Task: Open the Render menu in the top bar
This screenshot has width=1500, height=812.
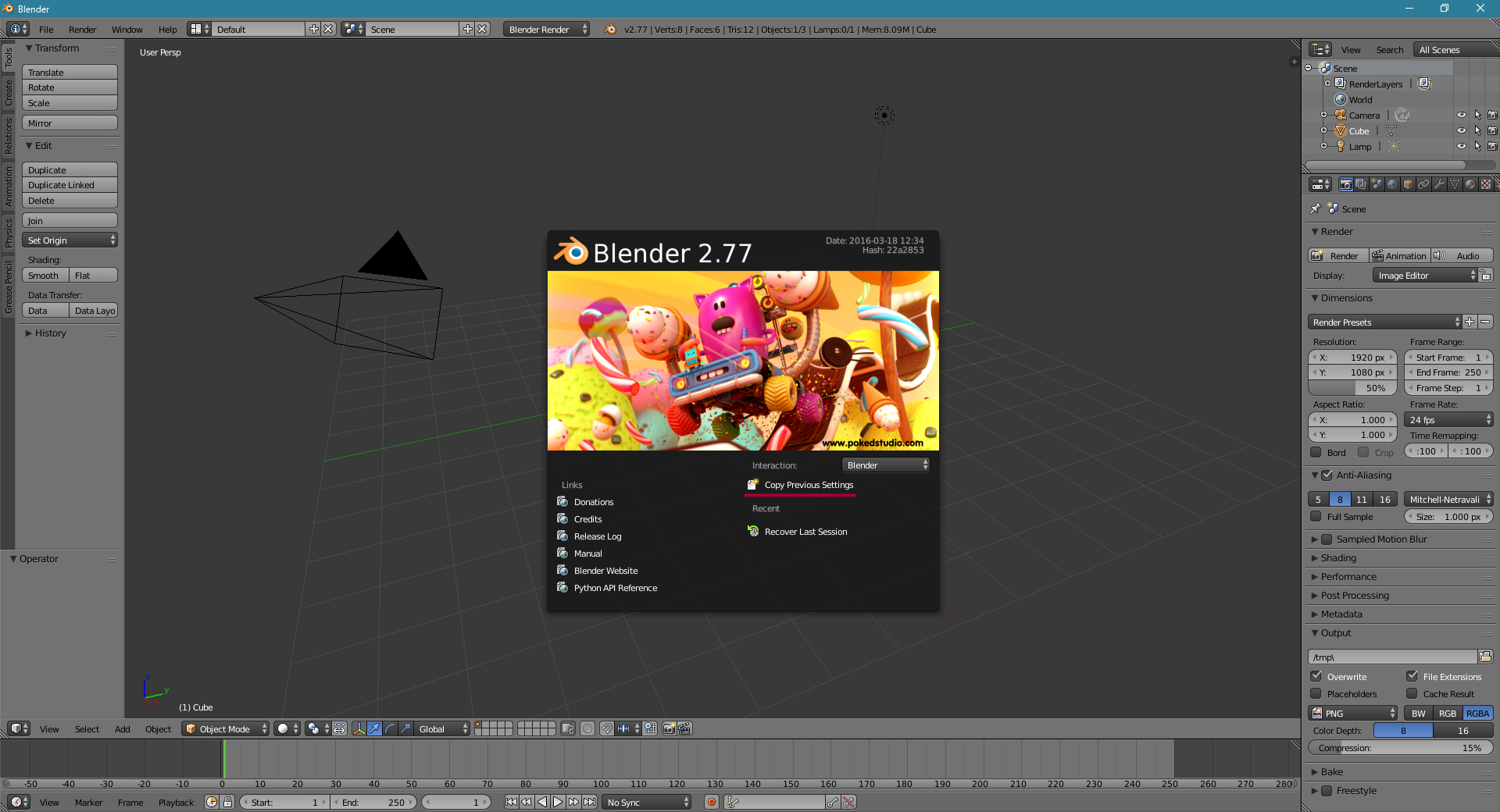Action: [82, 29]
